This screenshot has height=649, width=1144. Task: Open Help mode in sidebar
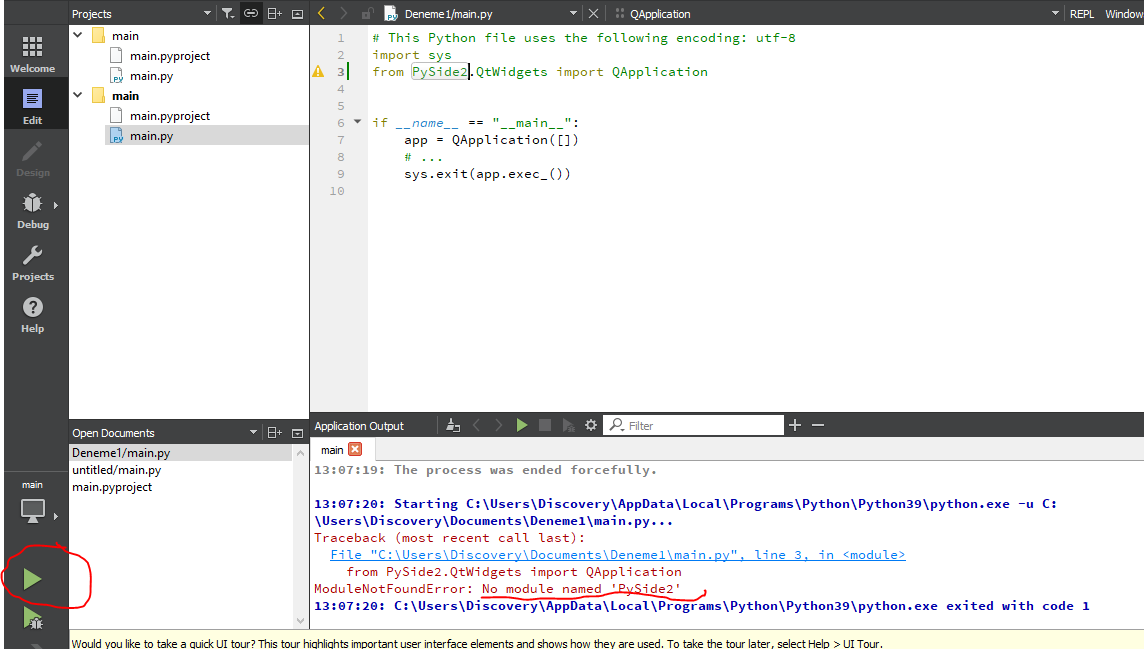point(32,314)
